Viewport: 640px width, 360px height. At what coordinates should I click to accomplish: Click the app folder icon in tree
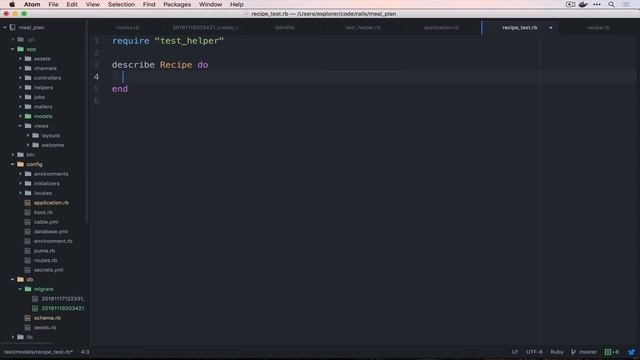click(x=20, y=49)
